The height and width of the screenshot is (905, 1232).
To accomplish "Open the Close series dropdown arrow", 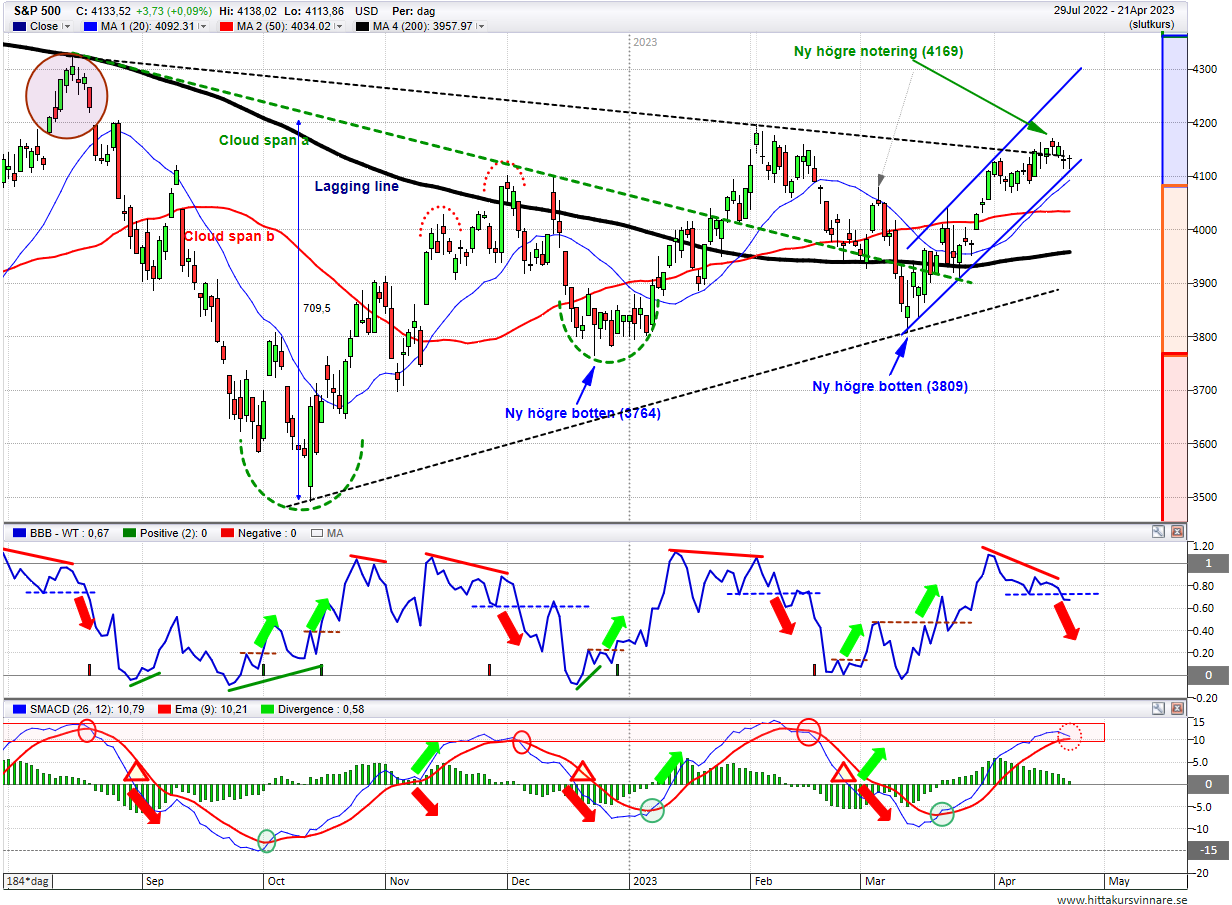I will pos(69,27).
